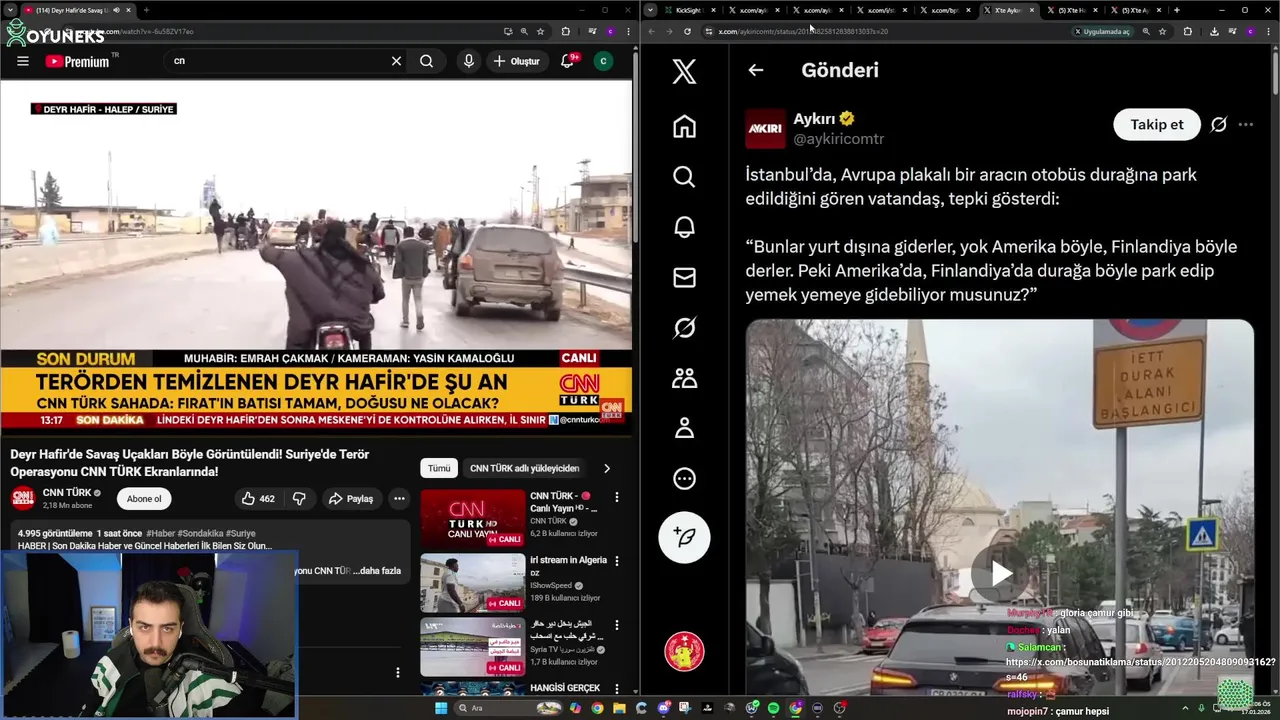Open options for CNN TÜRK Canlı Yayın
This screenshot has height=720, width=1280.
point(617,497)
